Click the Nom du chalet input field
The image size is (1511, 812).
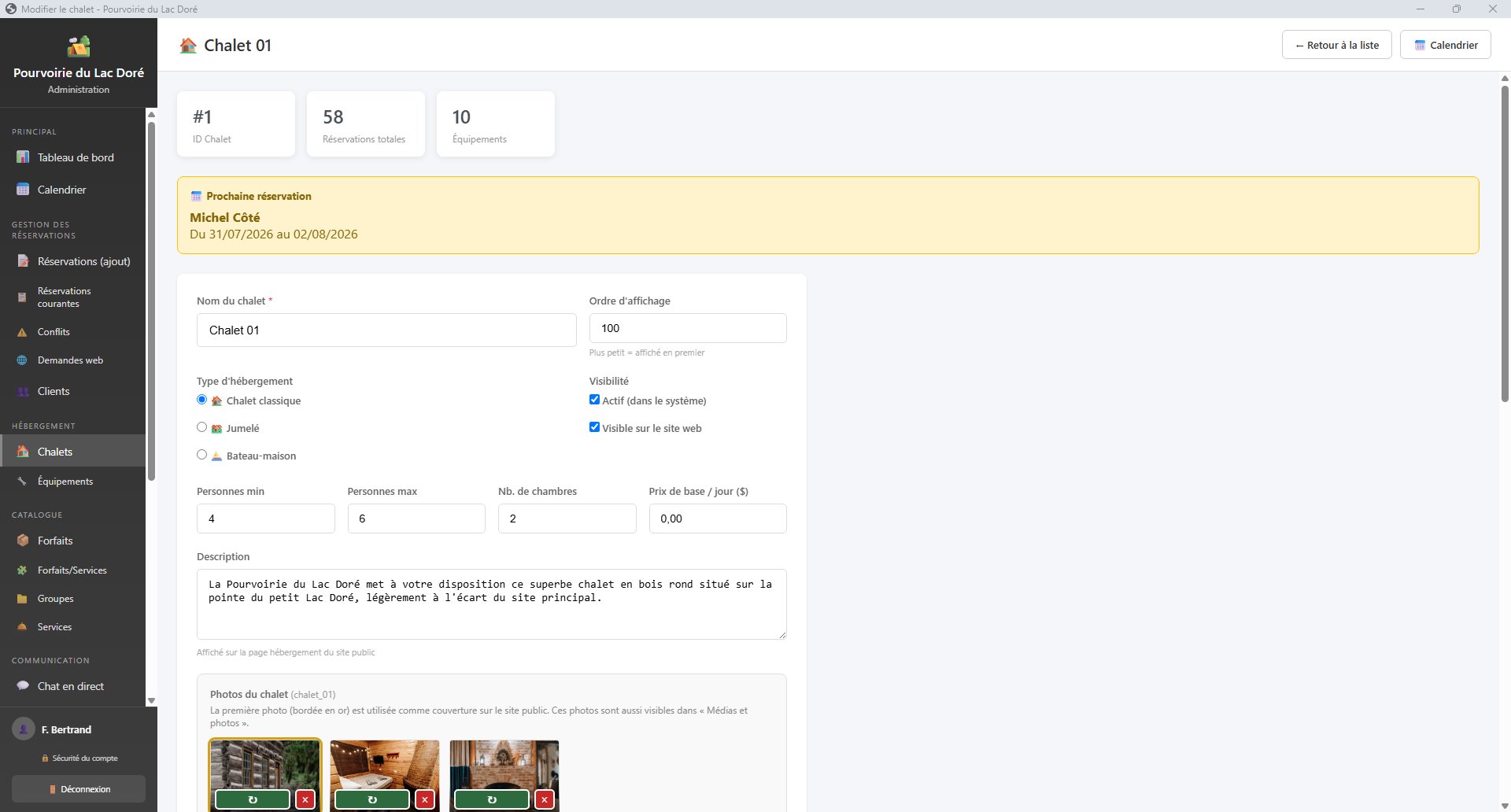[x=386, y=330]
